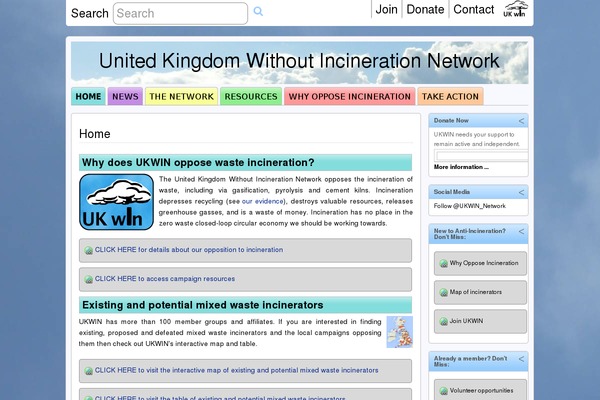Screen dimensions: 600x400
Task: Click globe icon next to Map of incinerators
Action: (443, 292)
